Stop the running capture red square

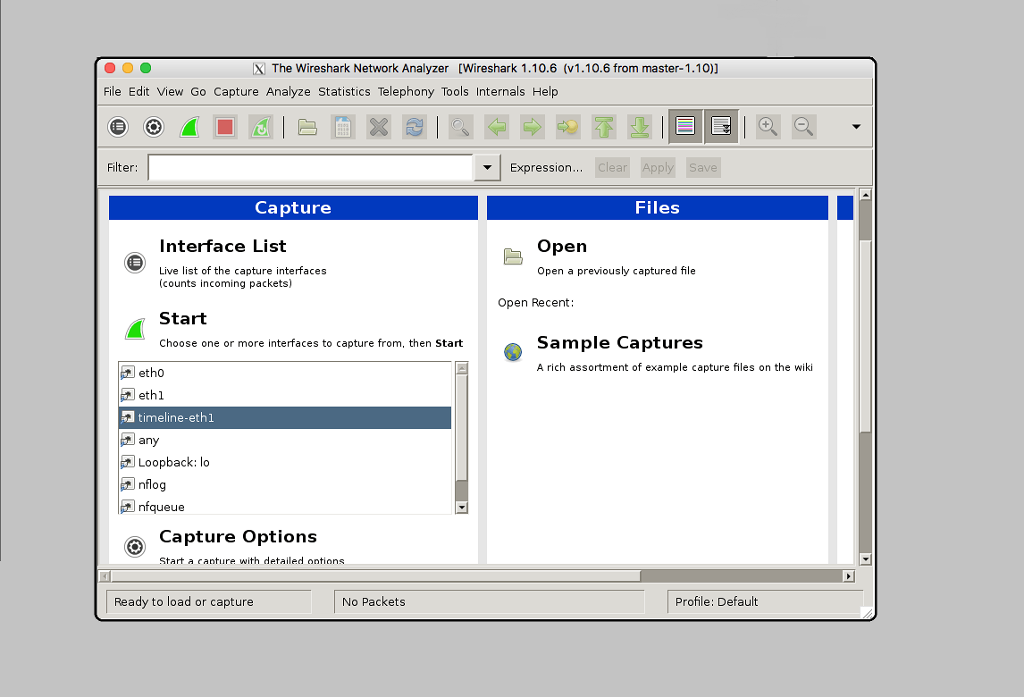point(225,127)
